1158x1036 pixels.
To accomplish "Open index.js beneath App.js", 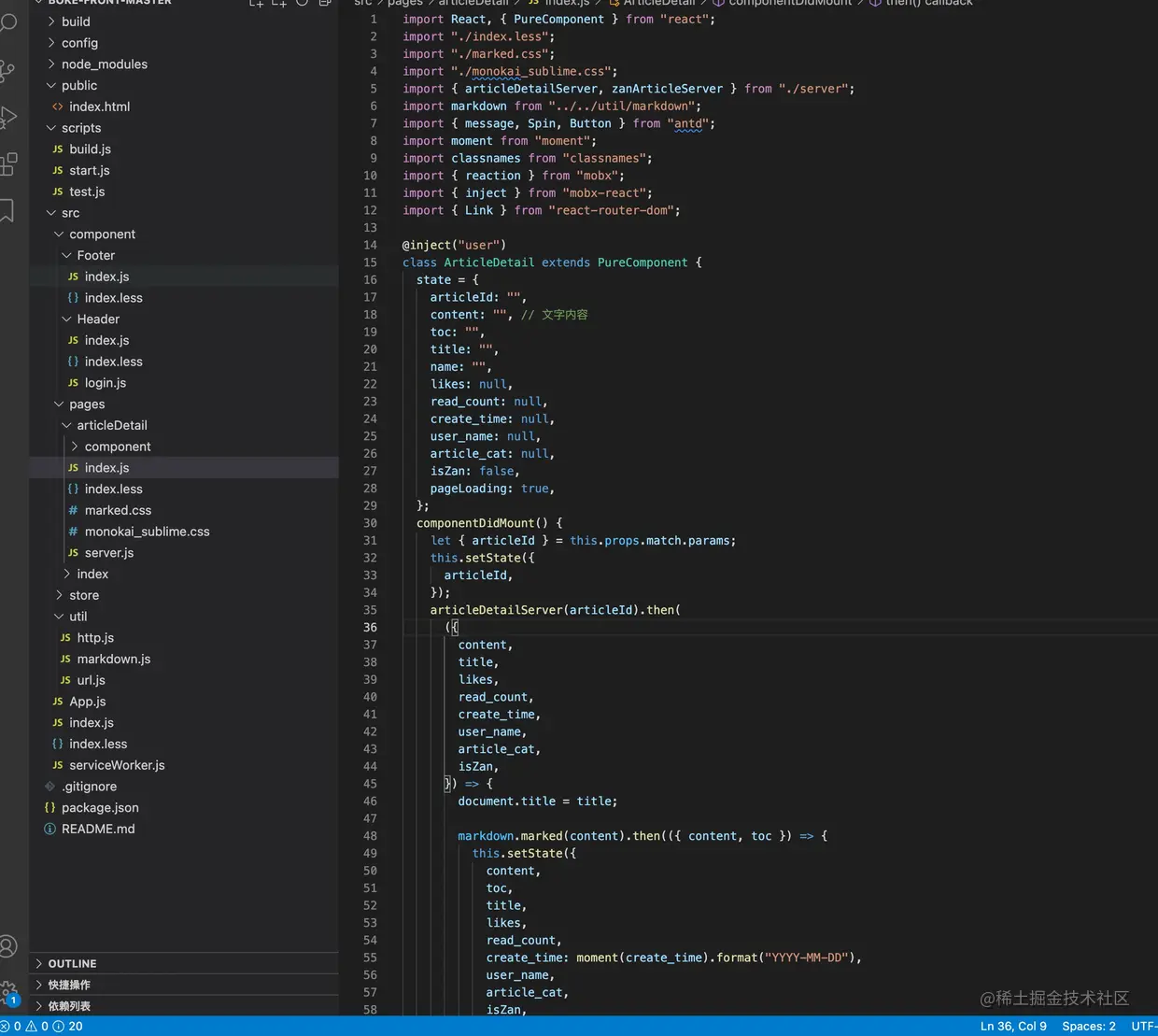I will point(184,723).
